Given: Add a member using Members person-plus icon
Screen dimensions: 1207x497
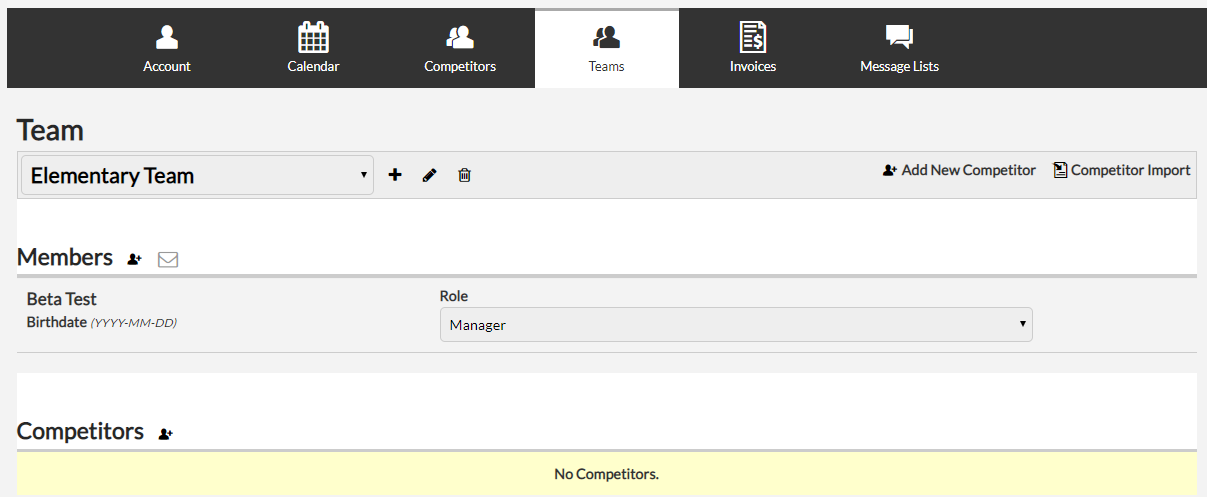Looking at the screenshot, I should pyautogui.click(x=135, y=259).
